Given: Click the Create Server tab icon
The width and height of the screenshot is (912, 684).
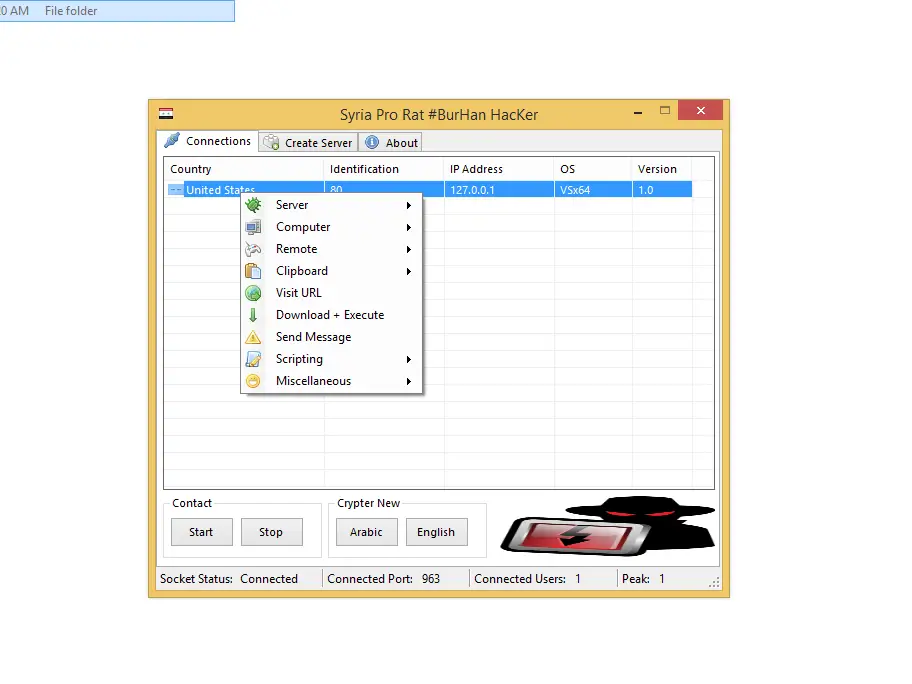Looking at the screenshot, I should coord(271,143).
